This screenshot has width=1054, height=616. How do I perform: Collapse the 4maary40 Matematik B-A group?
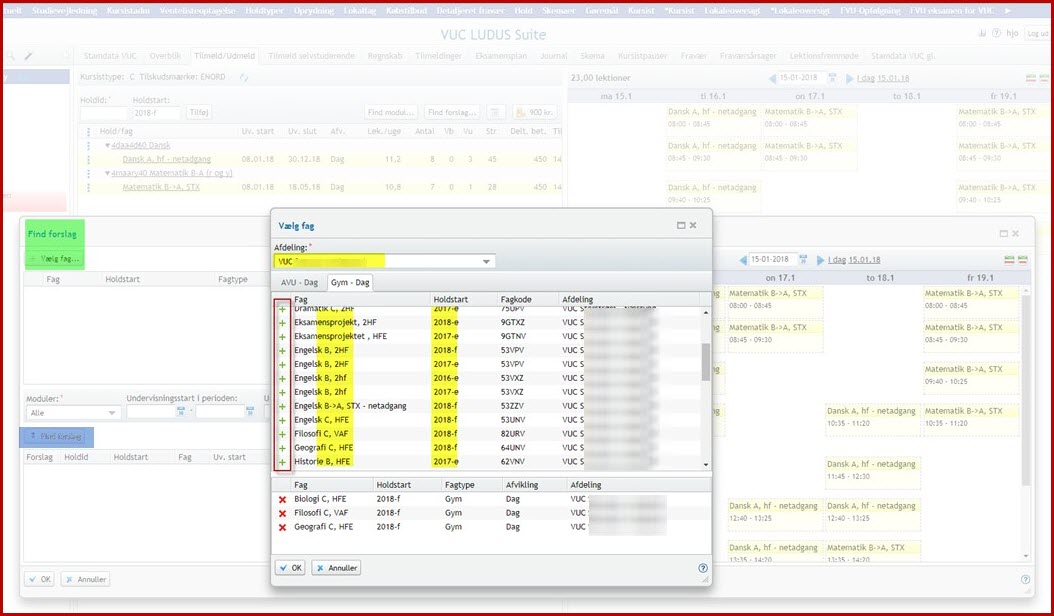(x=108, y=174)
